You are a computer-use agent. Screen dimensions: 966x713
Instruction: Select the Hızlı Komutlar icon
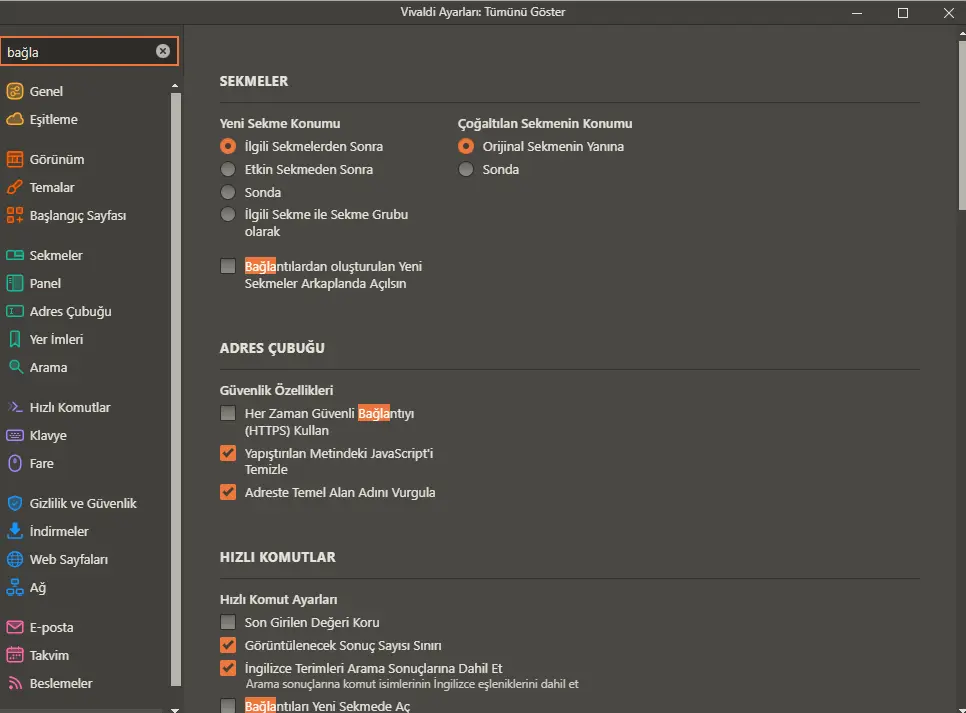pyautogui.click(x=15, y=407)
